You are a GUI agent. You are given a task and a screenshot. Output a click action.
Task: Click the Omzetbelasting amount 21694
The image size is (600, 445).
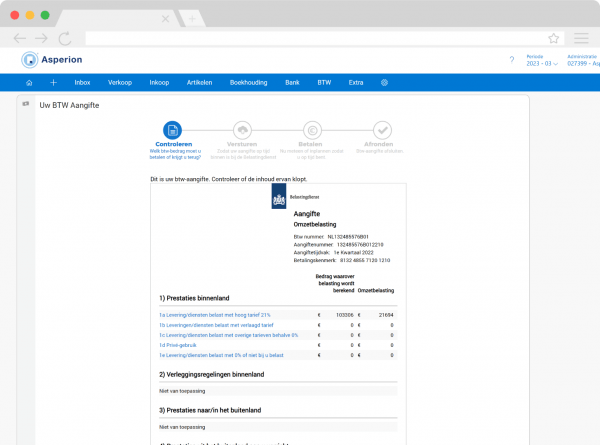coord(386,315)
